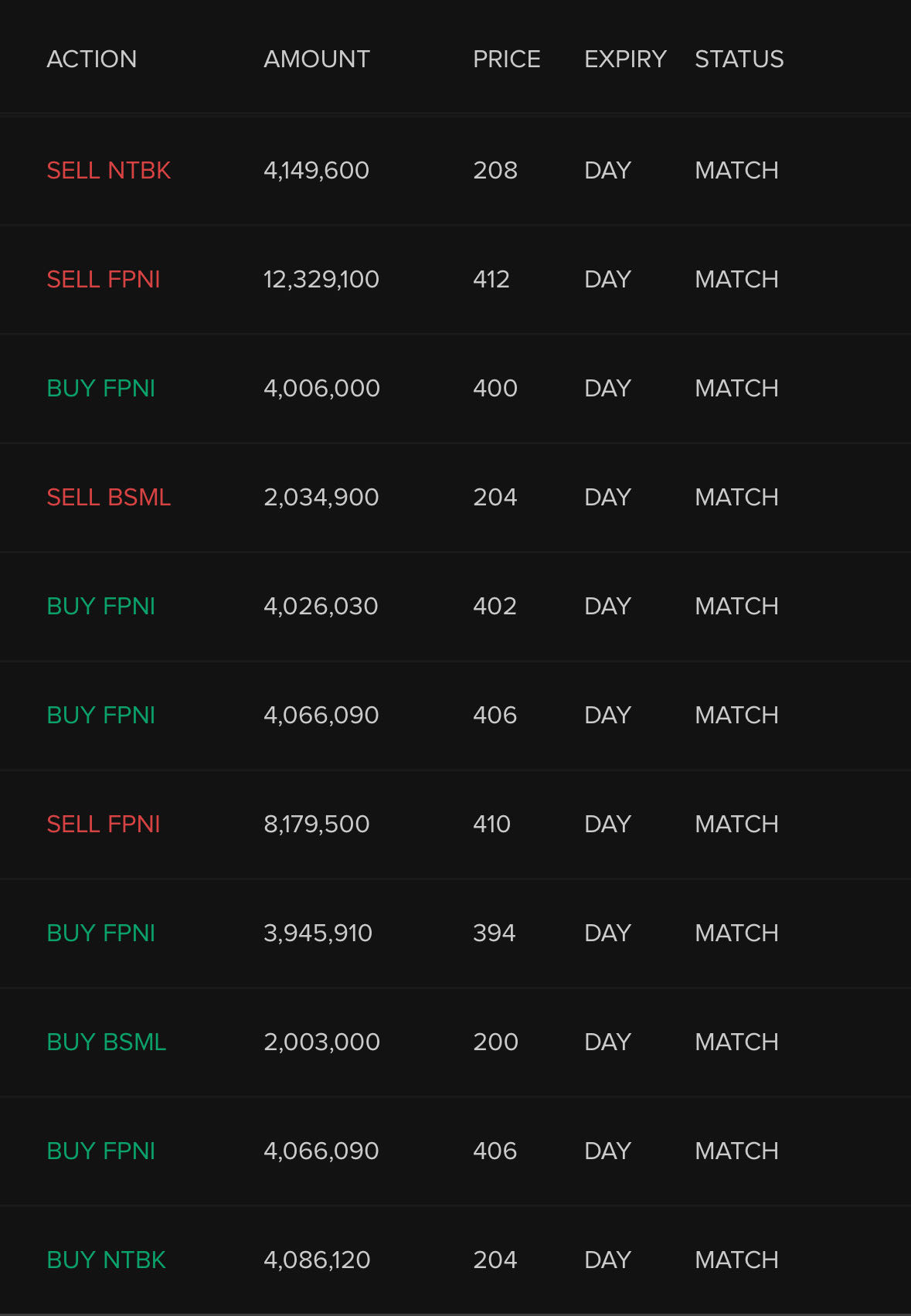Screen dimensions: 911x1316
Task: Select BUY FPNI order at price 394
Action: click(101, 933)
